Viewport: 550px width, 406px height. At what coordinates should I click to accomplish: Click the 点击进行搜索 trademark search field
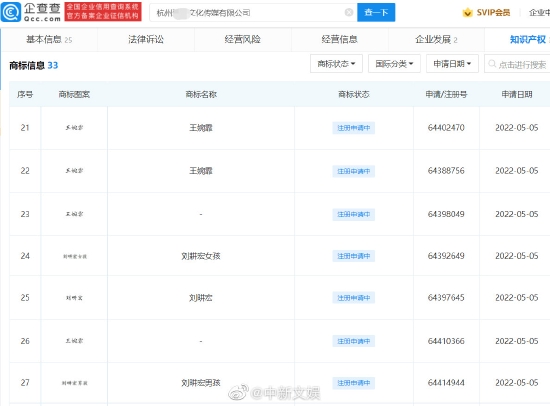coord(517,64)
